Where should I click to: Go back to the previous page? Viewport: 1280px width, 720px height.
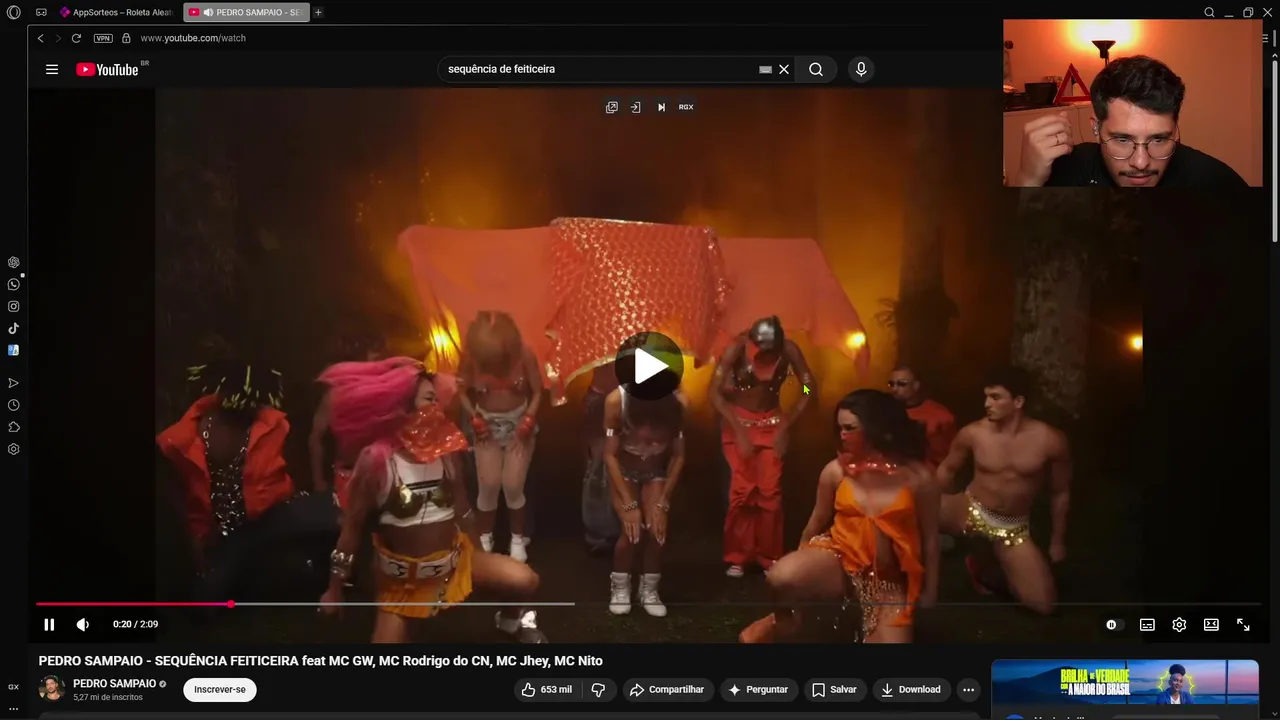coord(40,38)
